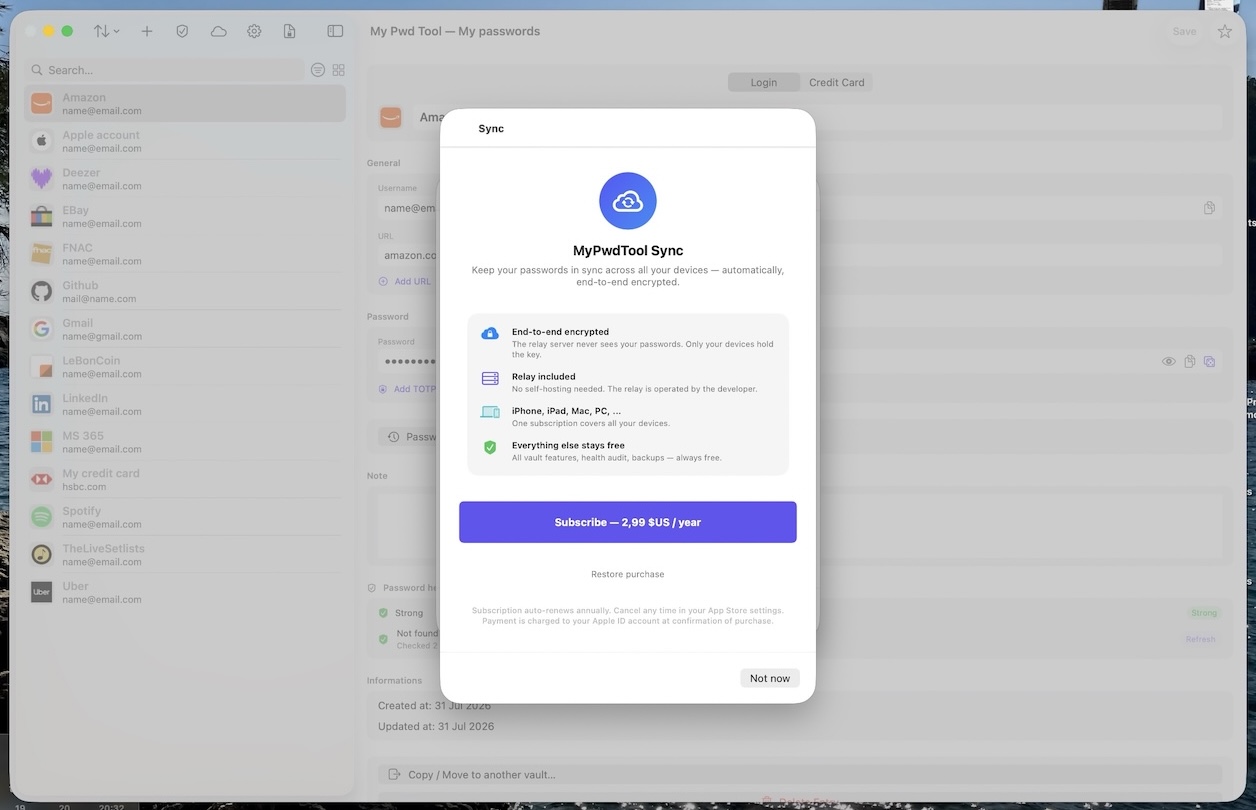
Task: Click the Save button in the title bar
Action: [1184, 31]
